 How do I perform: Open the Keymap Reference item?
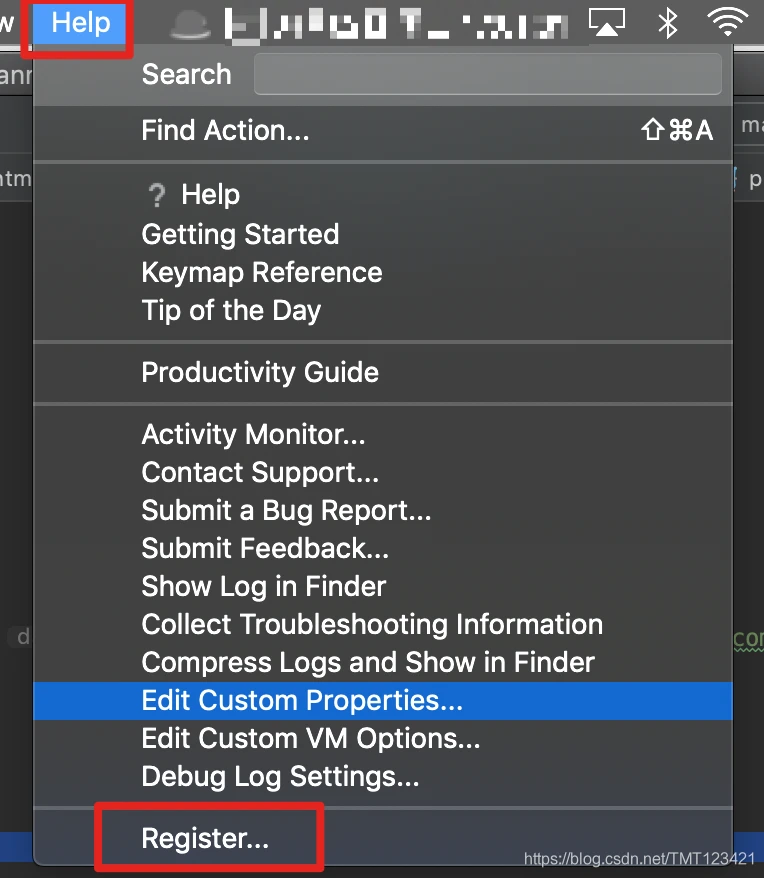[262, 272]
